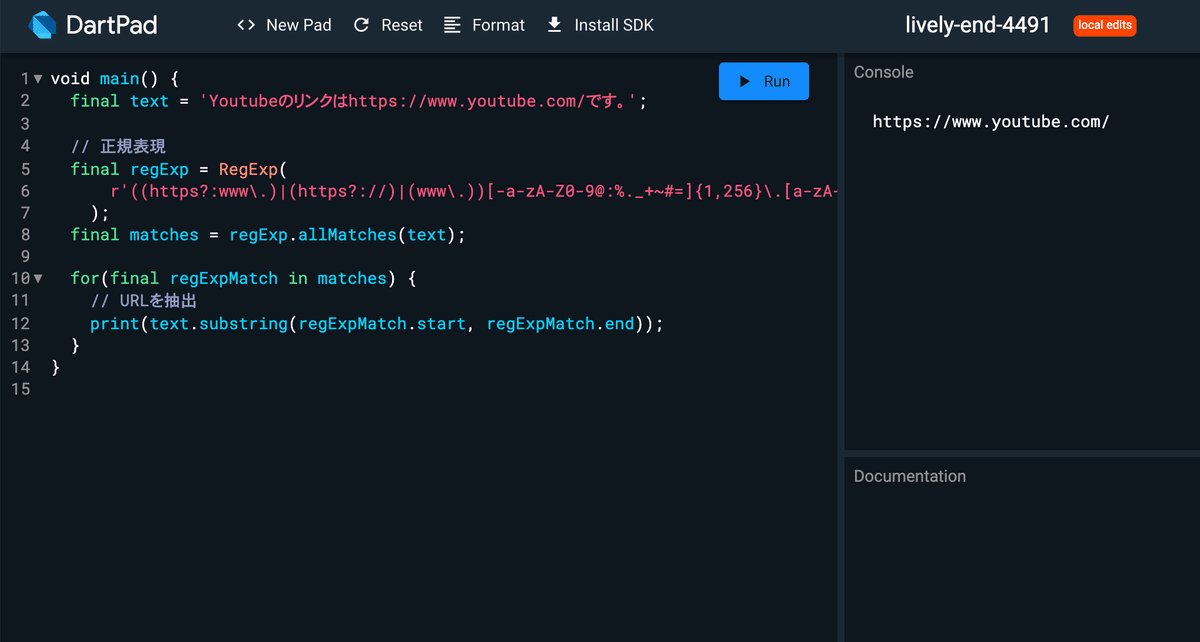Click line number 2 in gutter

25,100
